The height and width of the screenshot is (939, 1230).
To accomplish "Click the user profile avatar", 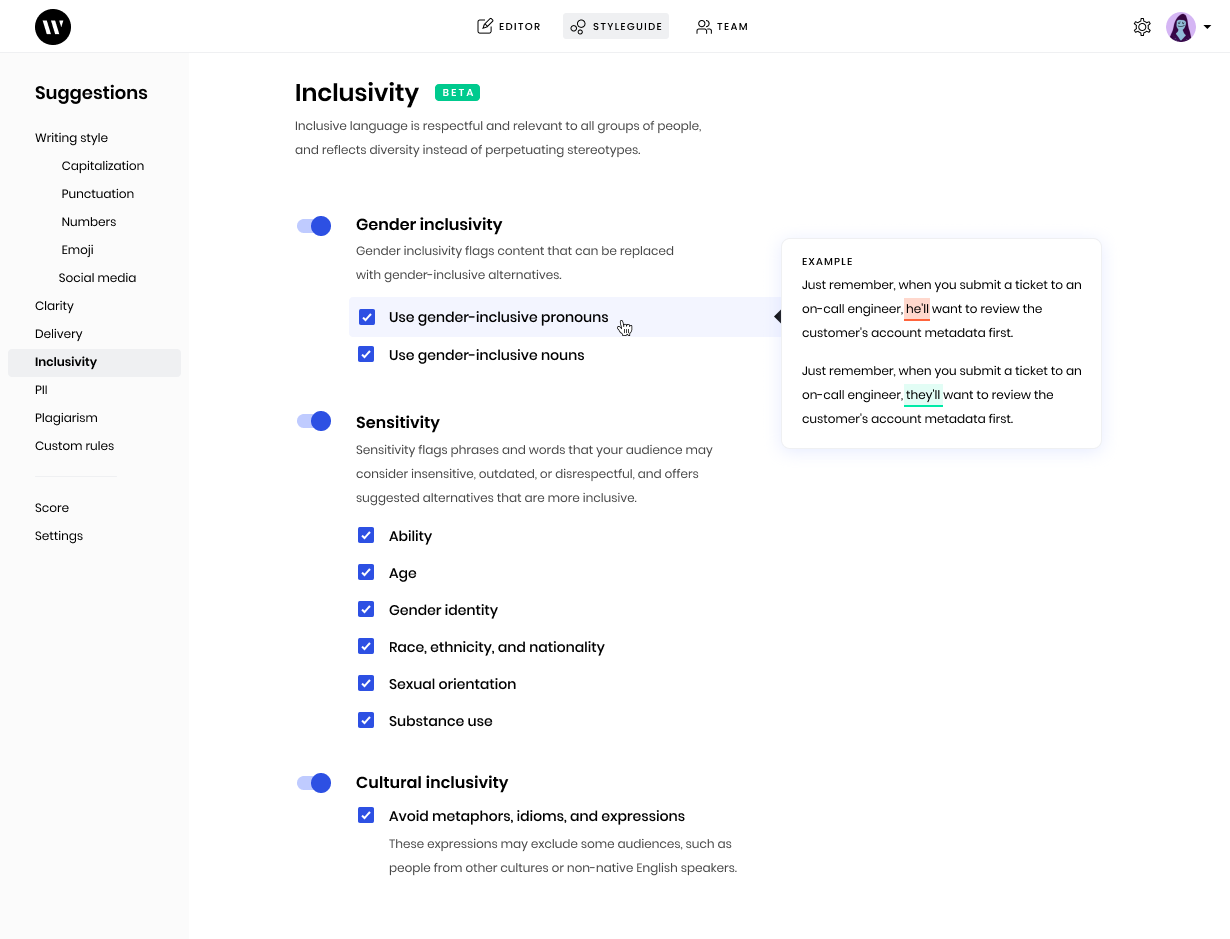I will [1181, 27].
